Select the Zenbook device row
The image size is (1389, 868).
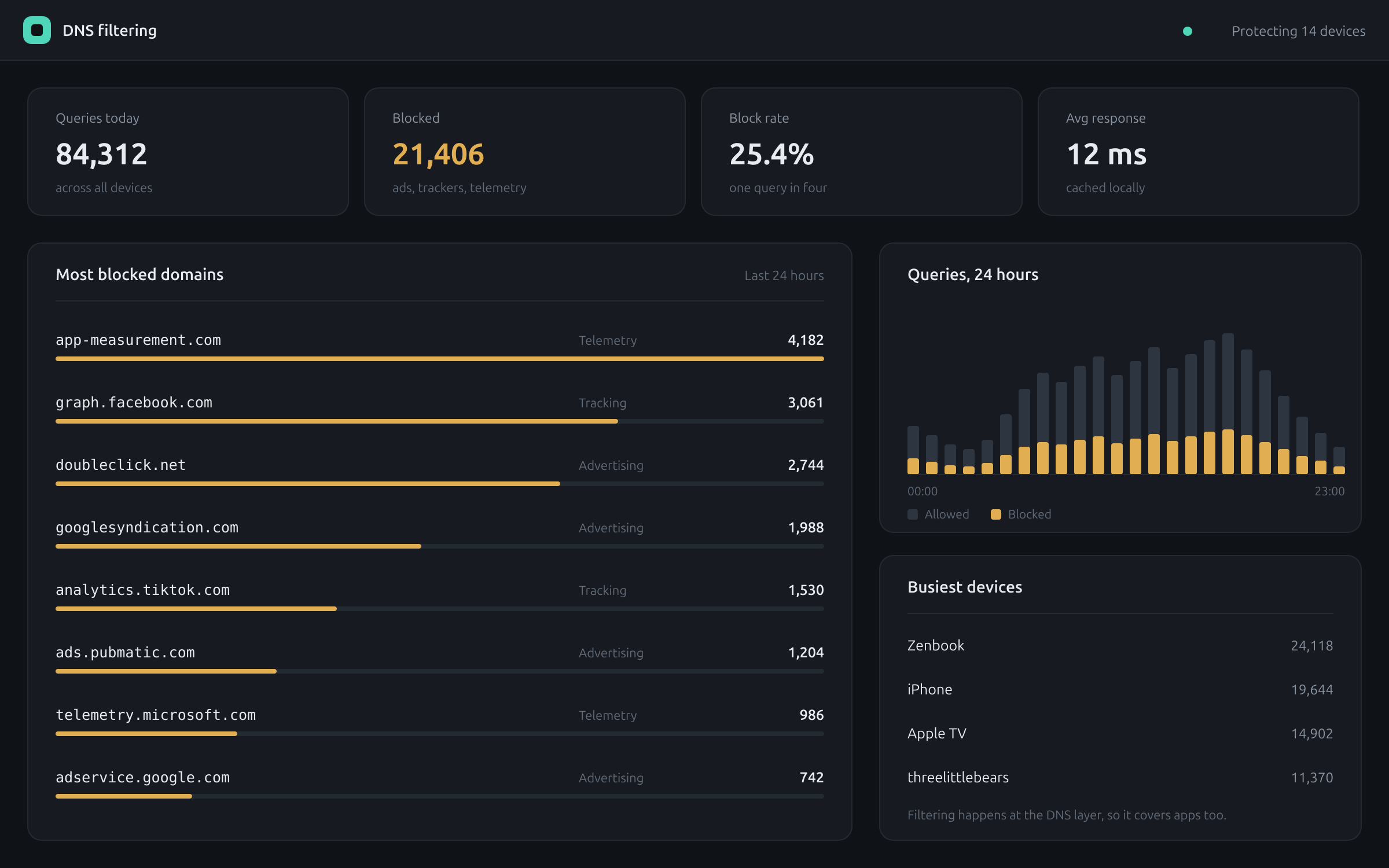point(1120,646)
